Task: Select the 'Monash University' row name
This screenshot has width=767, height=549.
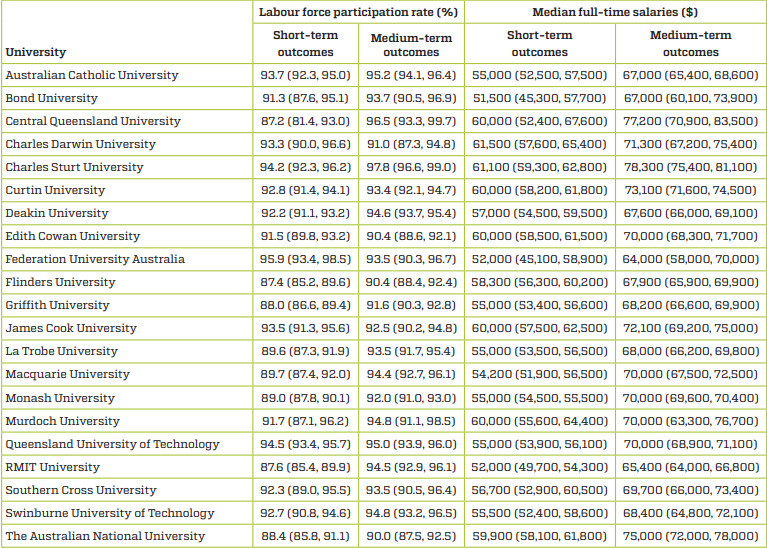Action: (x=60, y=398)
